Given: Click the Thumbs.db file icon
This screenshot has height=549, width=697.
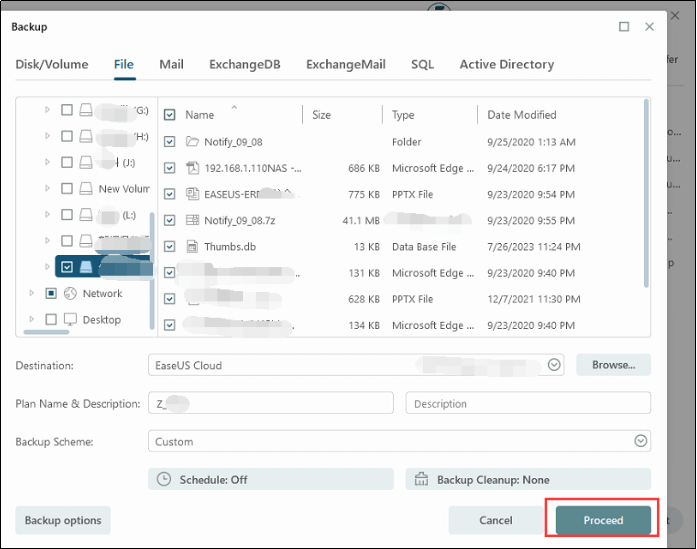Looking at the screenshot, I should pos(193,247).
